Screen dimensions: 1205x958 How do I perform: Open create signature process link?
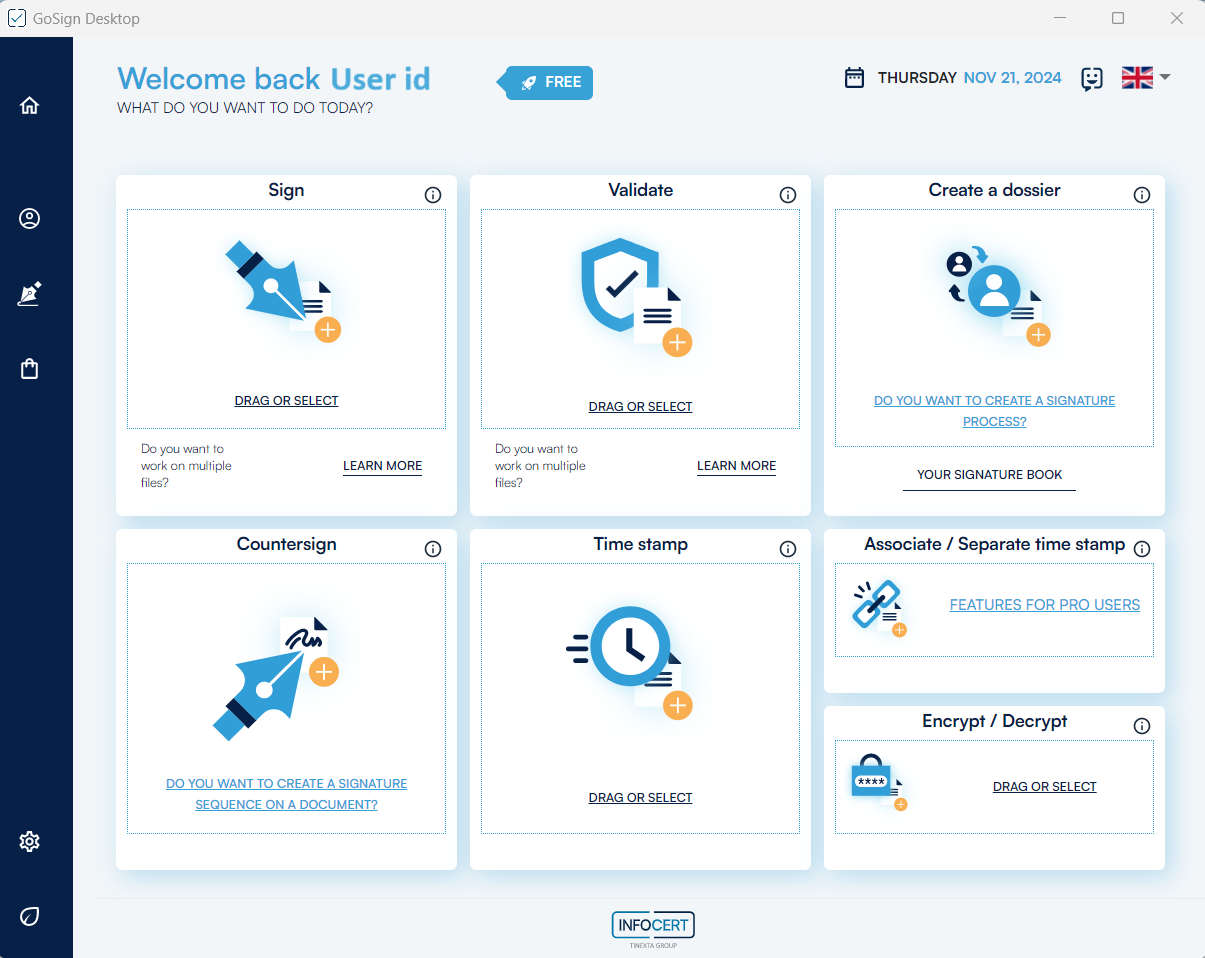tap(994, 411)
